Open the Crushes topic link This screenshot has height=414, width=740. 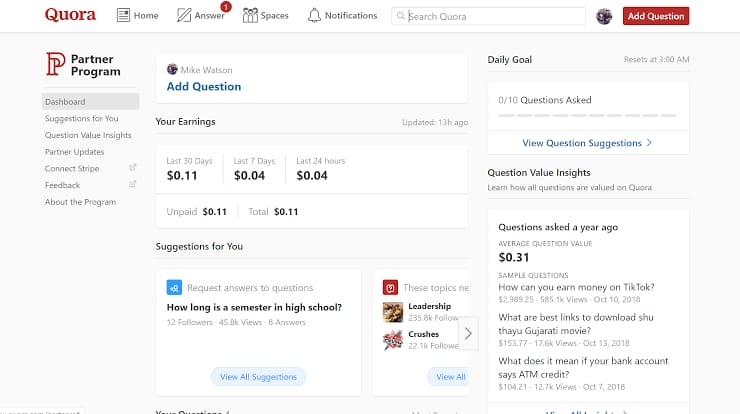click(423, 334)
